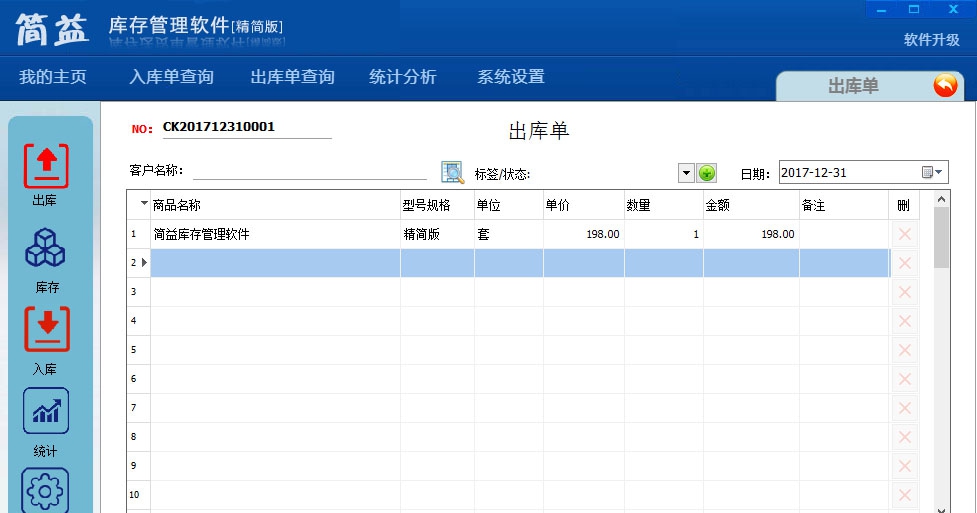Click the delete X for row 8
The height and width of the screenshot is (513, 977).
905,437
